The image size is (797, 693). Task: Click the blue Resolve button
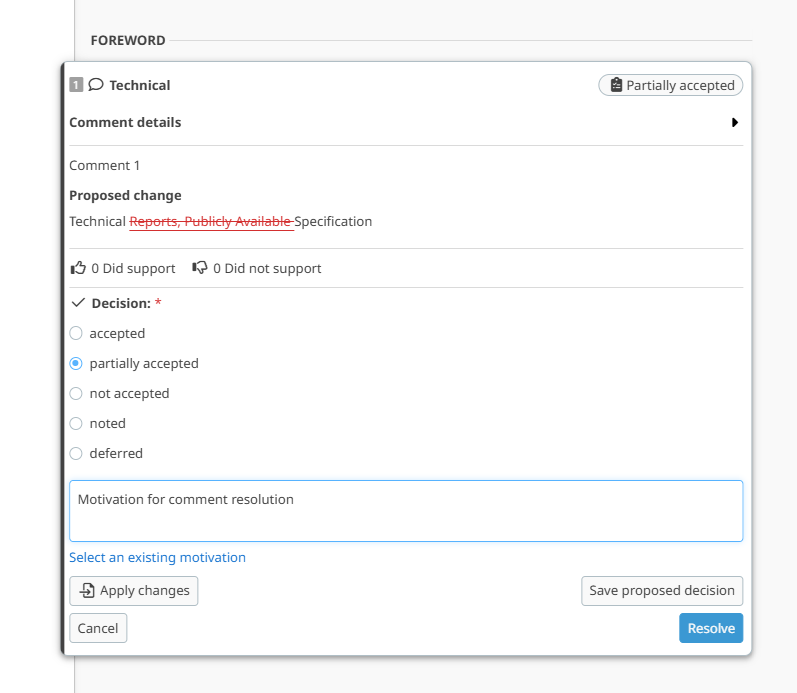click(x=710, y=628)
